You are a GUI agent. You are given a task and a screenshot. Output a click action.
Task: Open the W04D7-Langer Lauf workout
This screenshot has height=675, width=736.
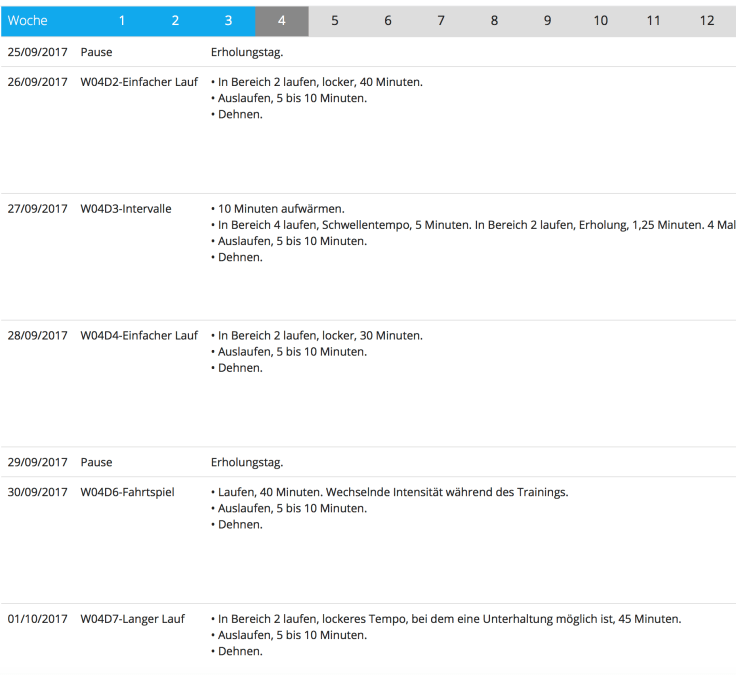click(x=132, y=619)
